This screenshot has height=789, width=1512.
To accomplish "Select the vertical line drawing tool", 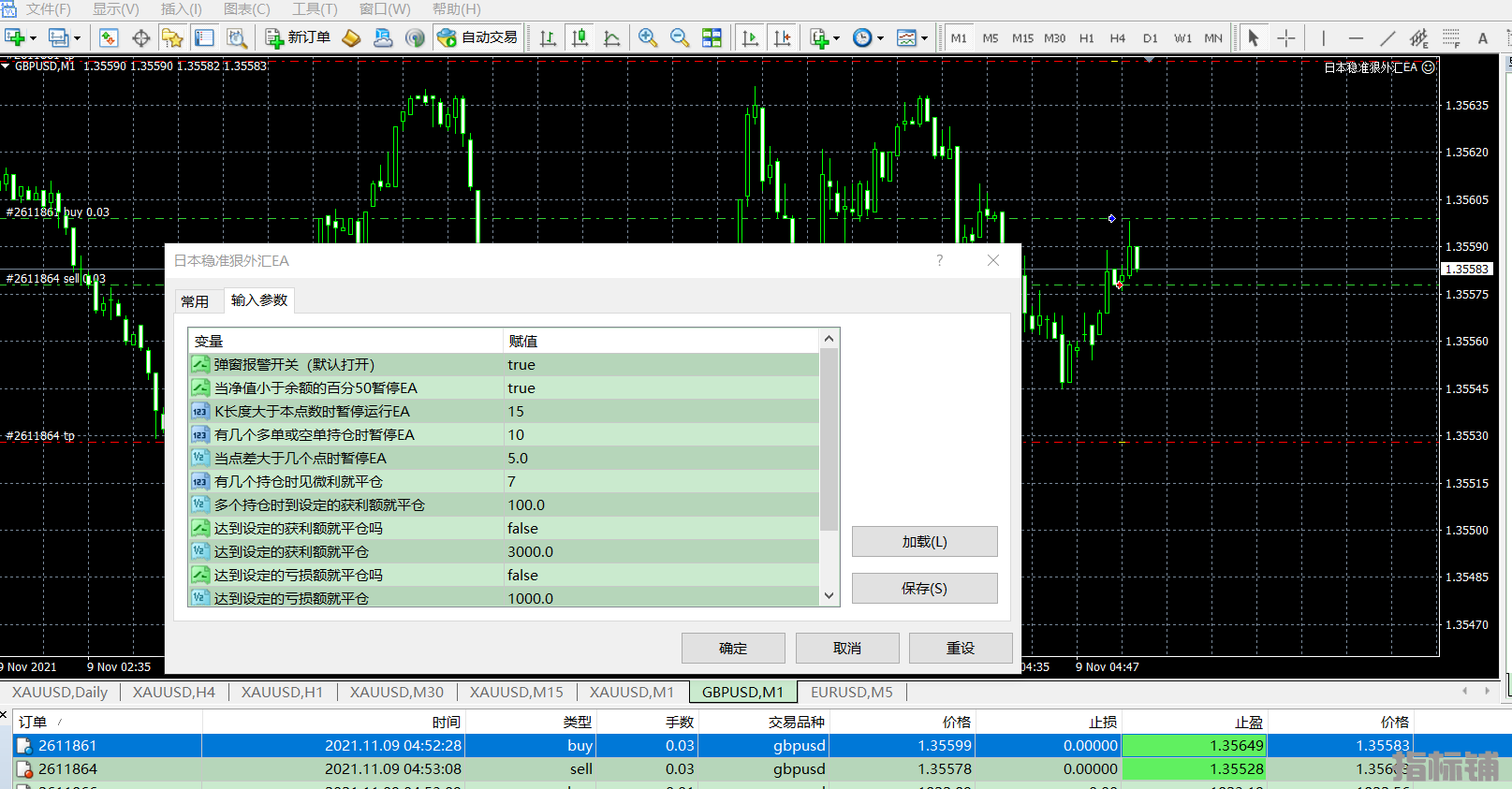I will [x=1324, y=37].
